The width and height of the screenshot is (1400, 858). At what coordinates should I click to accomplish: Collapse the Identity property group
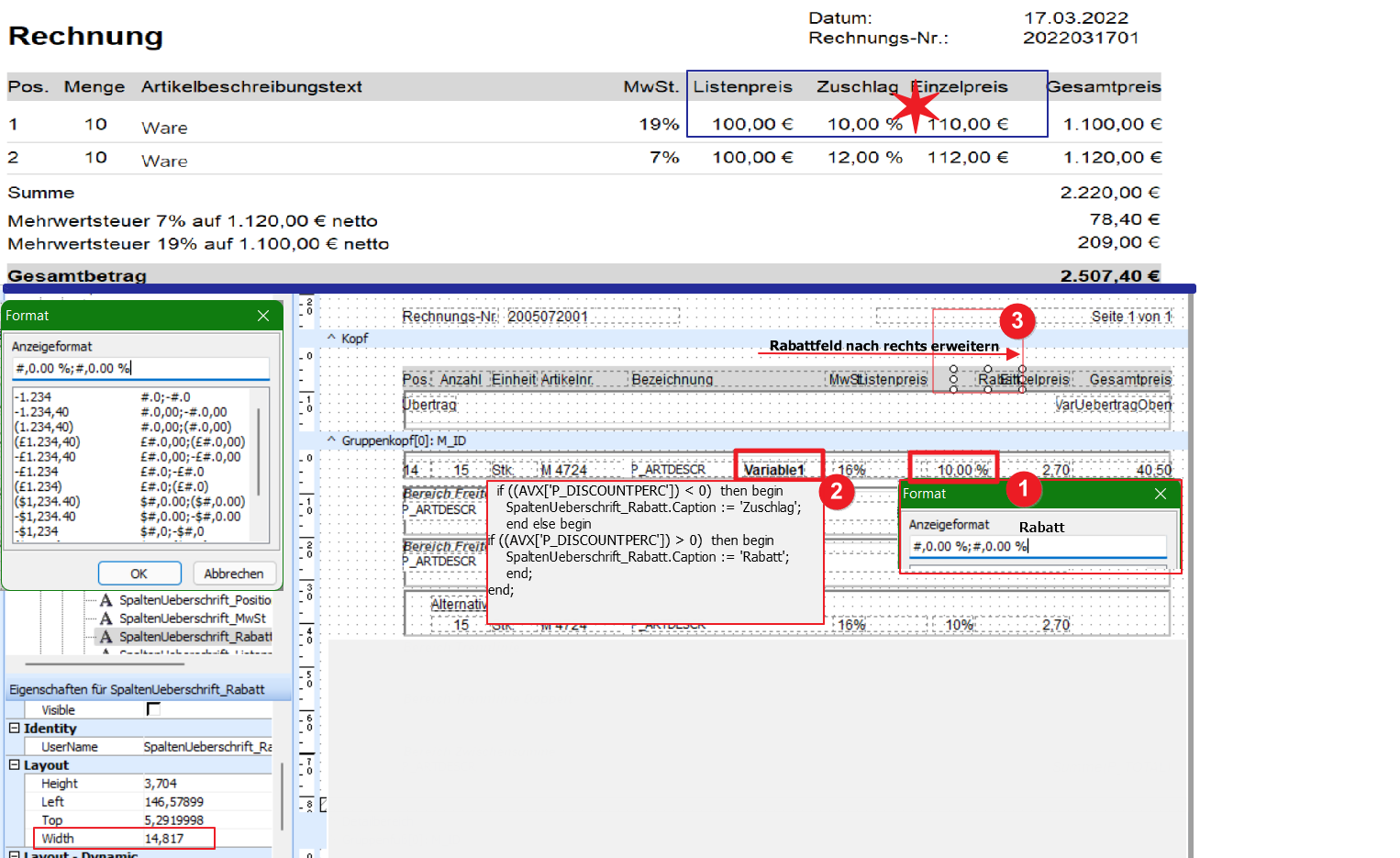point(14,728)
